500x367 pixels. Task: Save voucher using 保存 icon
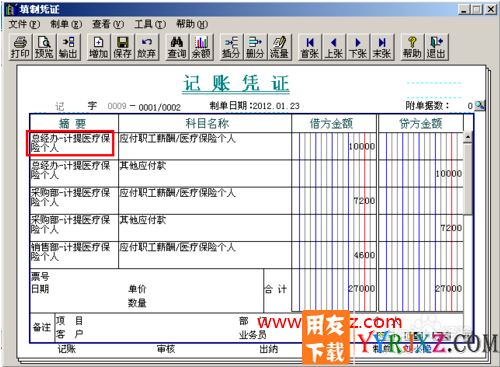122,47
